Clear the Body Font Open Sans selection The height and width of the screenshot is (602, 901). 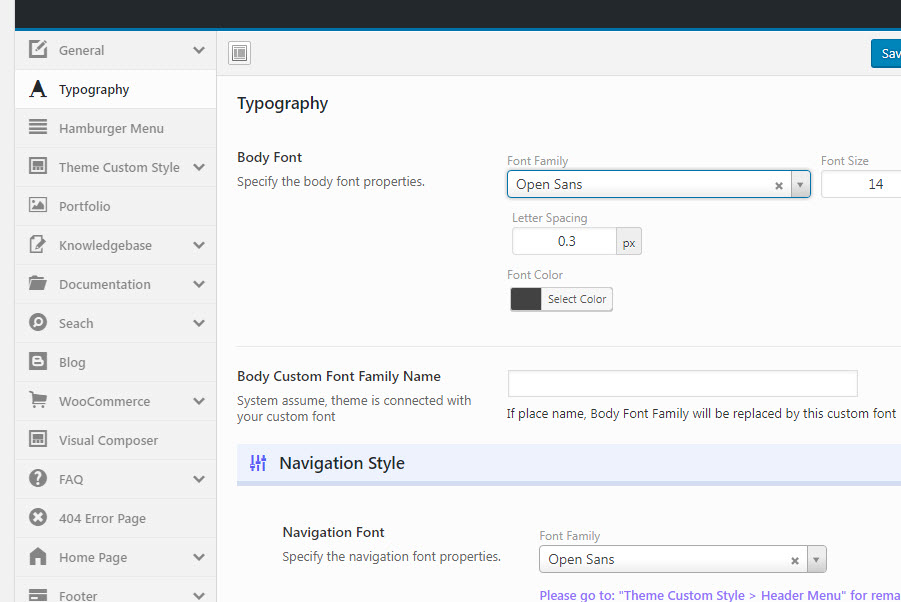(x=779, y=185)
